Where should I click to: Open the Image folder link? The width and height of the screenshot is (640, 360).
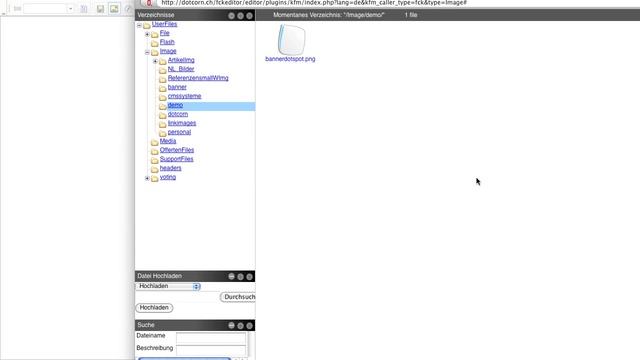[168, 51]
